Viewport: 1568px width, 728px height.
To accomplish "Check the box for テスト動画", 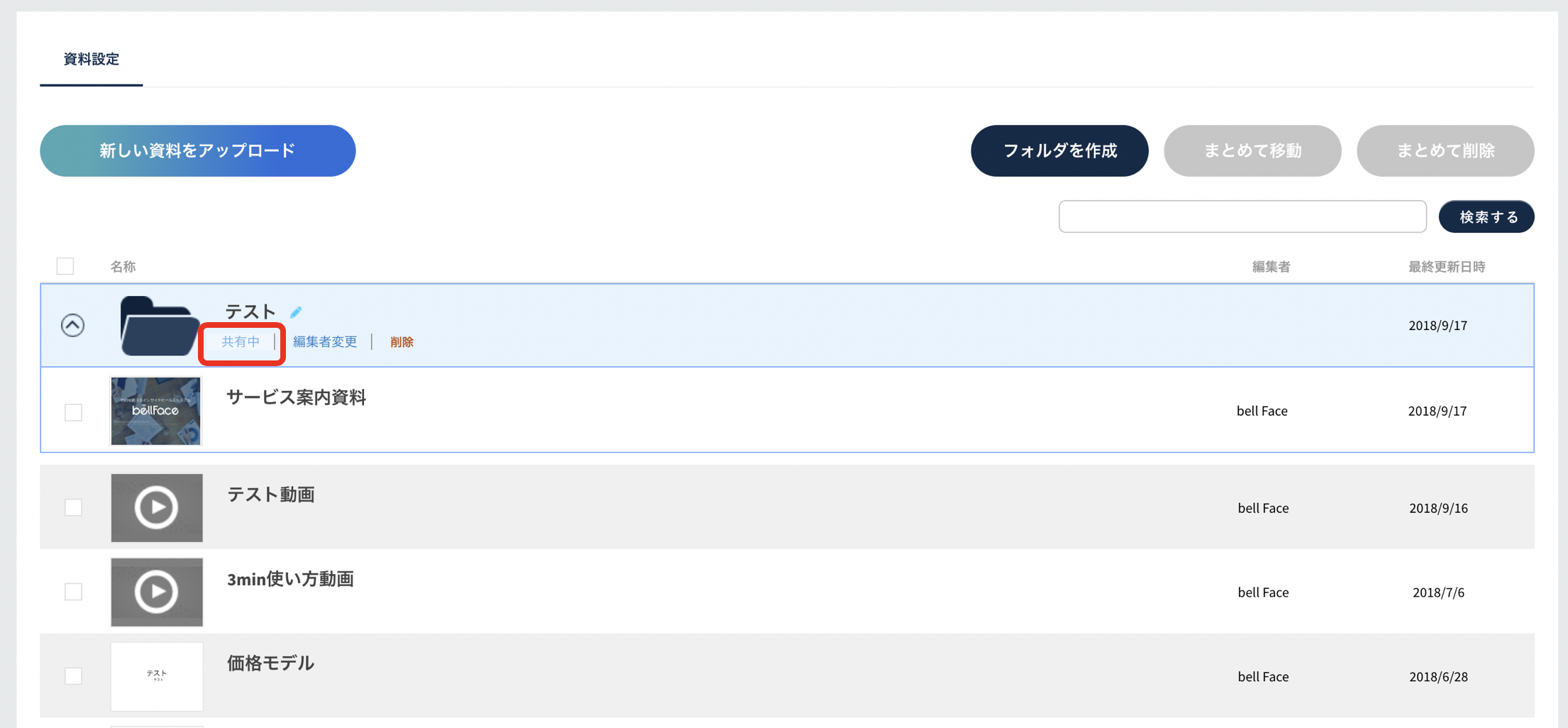I will pos(73,507).
